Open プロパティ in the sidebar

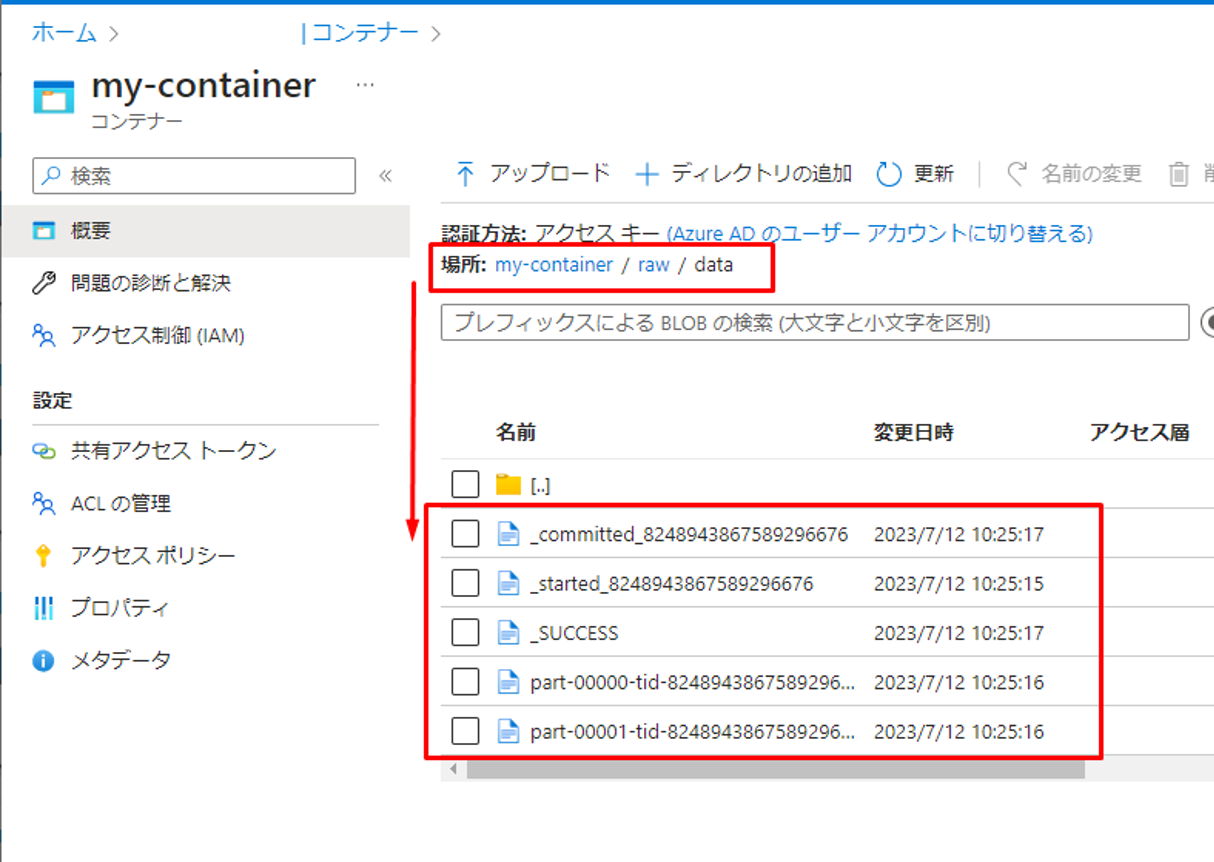tap(119, 607)
